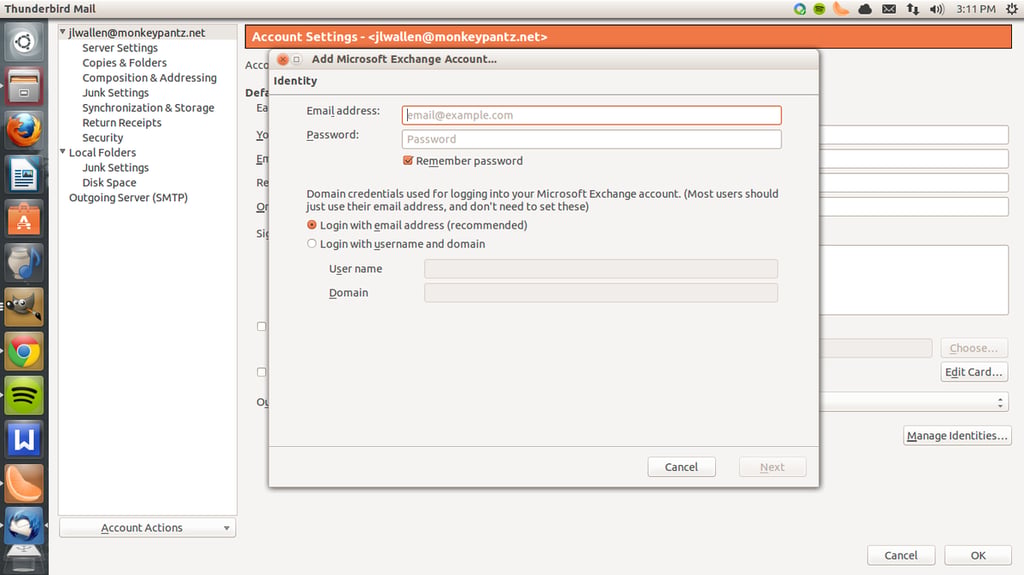Image resolution: width=1024 pixels, height=575 pixels.
Task: Open Ubuntu Software Center dock icon
Action: click(x=24, y=218)
